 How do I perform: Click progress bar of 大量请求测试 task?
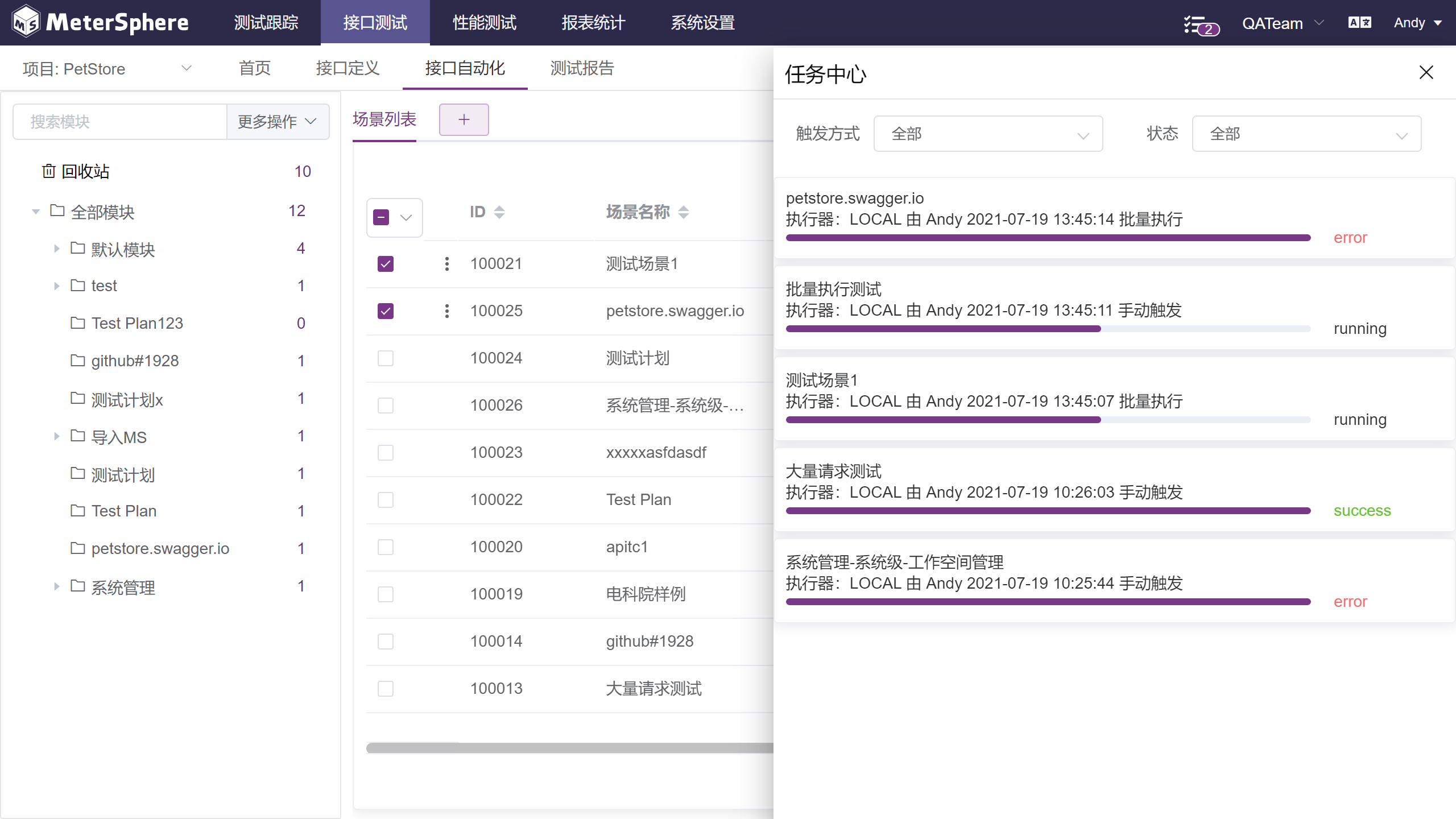[1048, 511]
